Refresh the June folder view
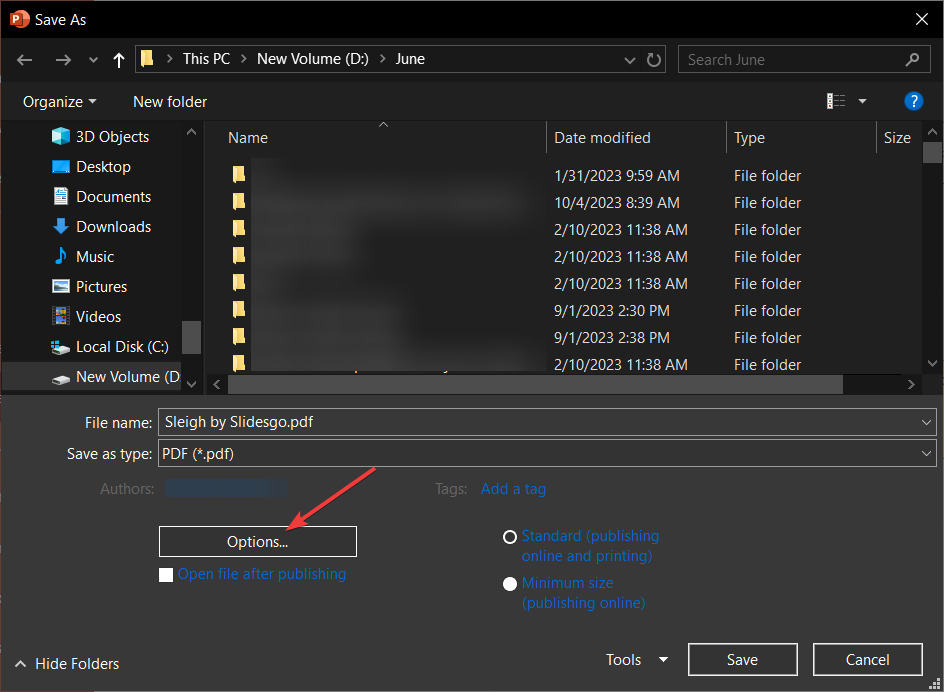Viewport: 944px width, 692px height. pos(653,60)
